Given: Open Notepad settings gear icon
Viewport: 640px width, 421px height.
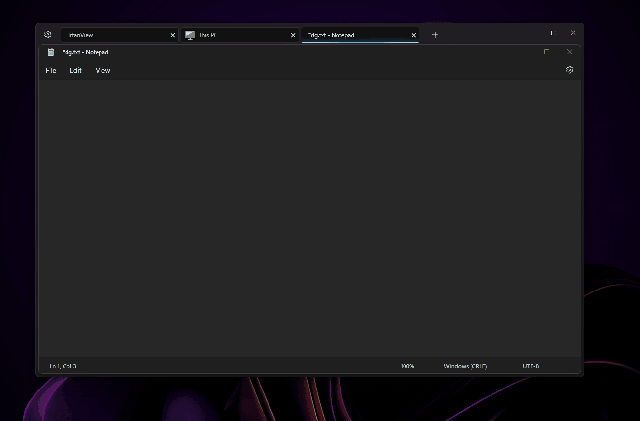Looking at the screenshot, I should coord(569,70).
